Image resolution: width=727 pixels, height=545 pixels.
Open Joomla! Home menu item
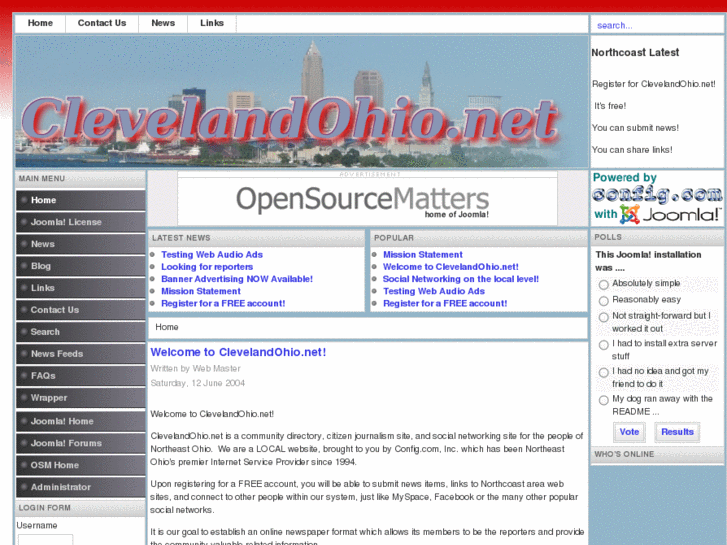click(x=80, y=421)
